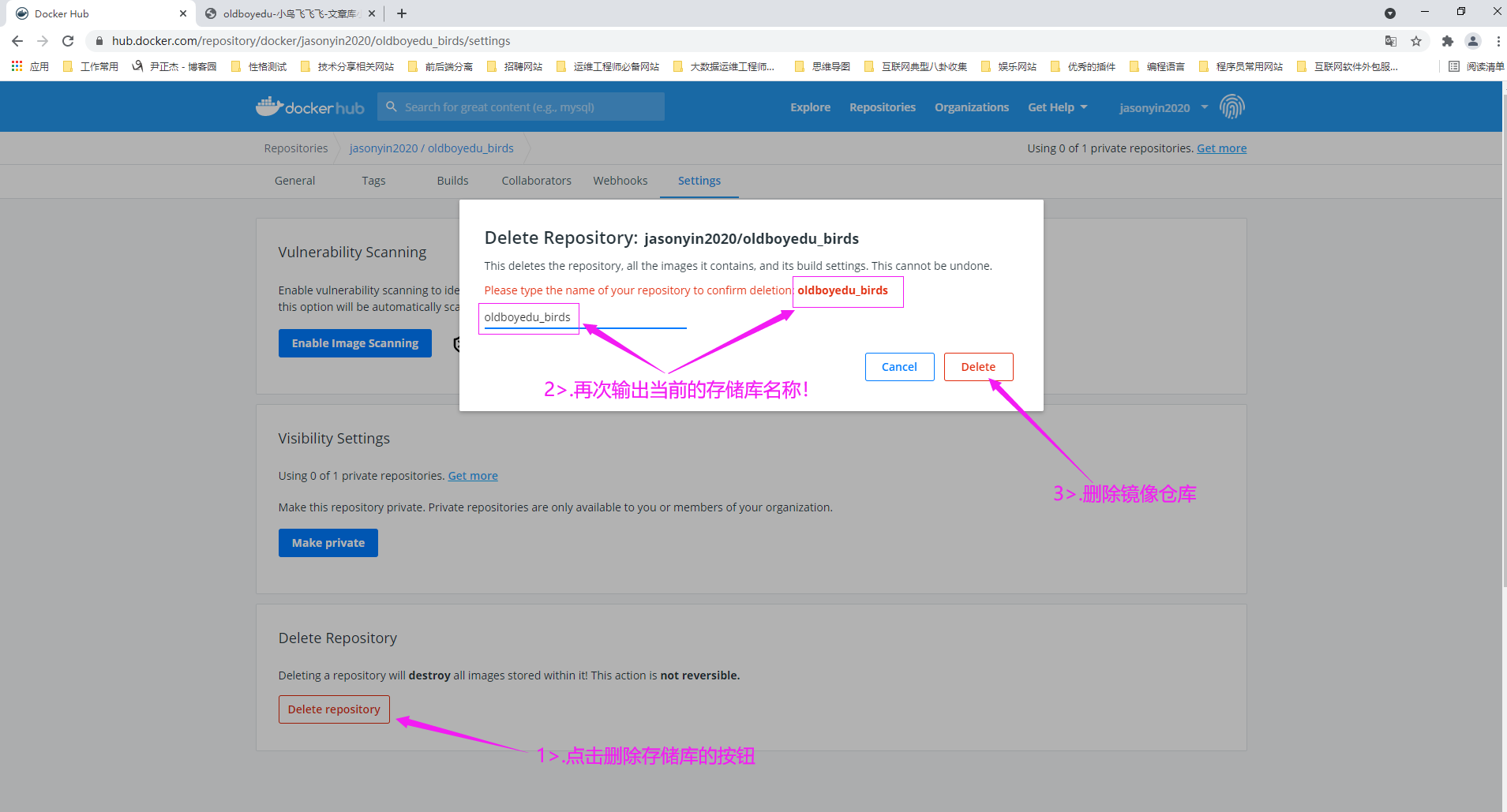The width and height of the screenshot is (1507, 812).
Task: Bookmark this page with the star icon
Action: click(x=1416, y=41)
